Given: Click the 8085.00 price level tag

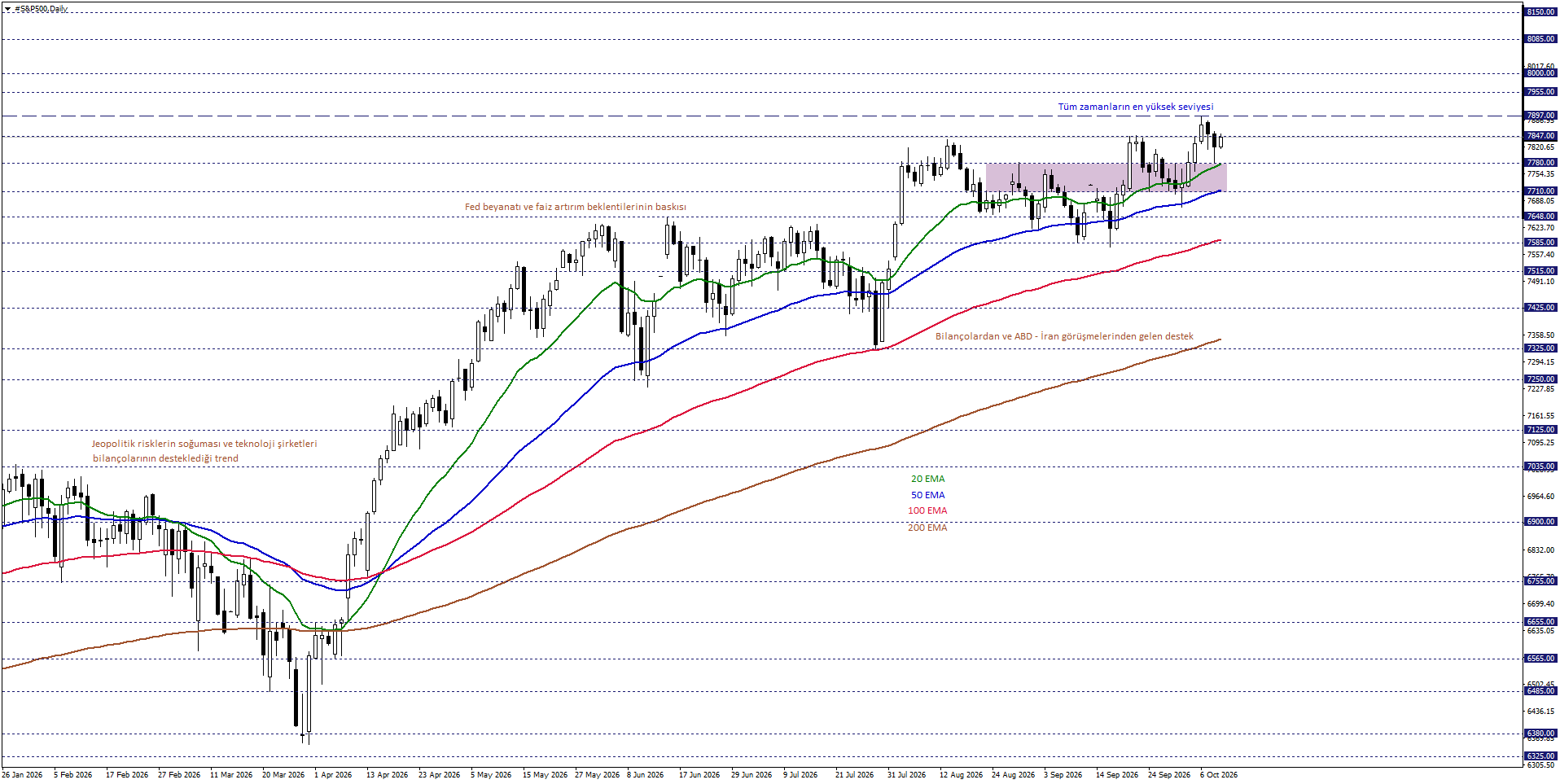Looking at the screenshot, I should (1540, 39).
